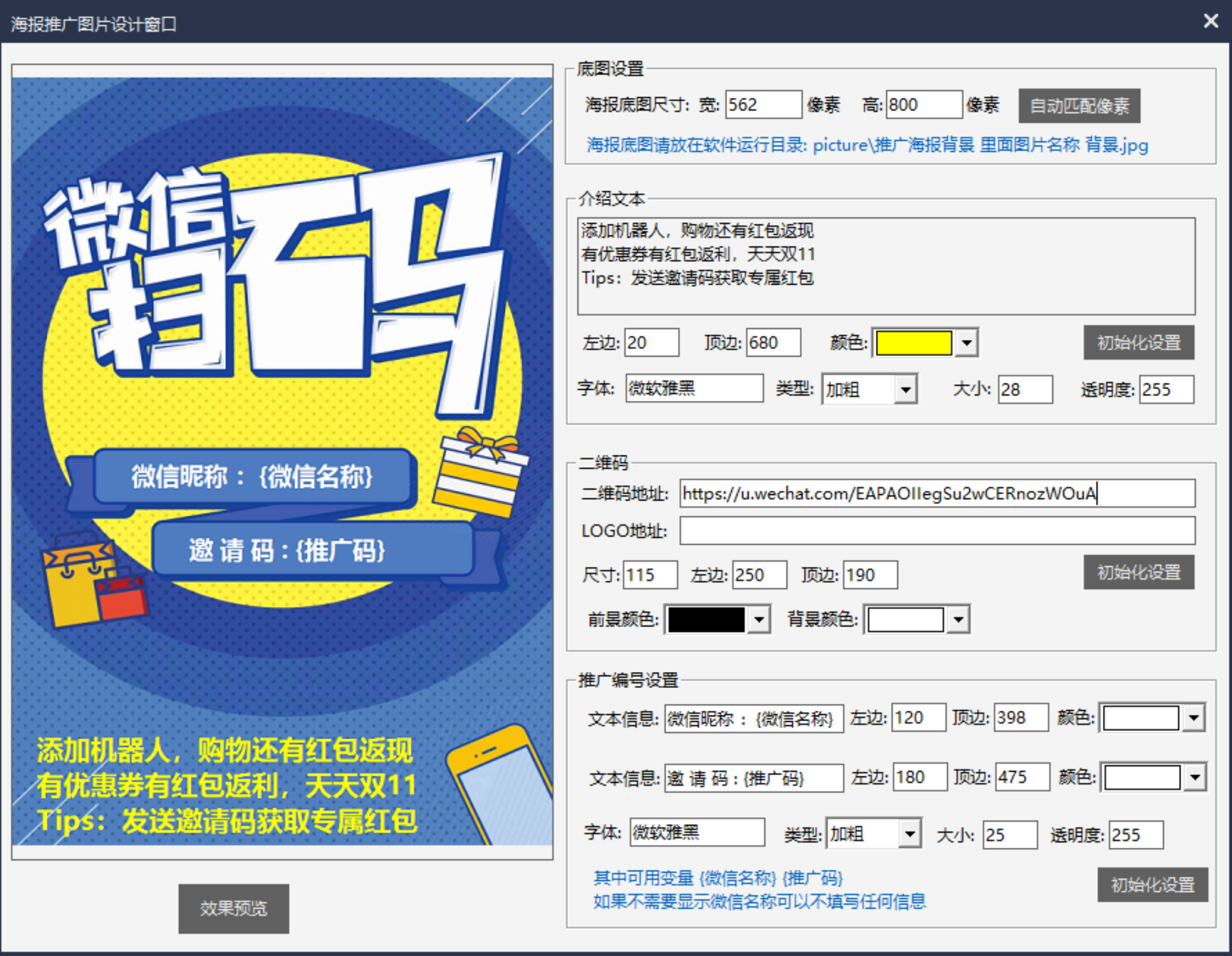Edit promotion transparency field 255
This screenshot has height=956, width=1232.
(1136, 835)
